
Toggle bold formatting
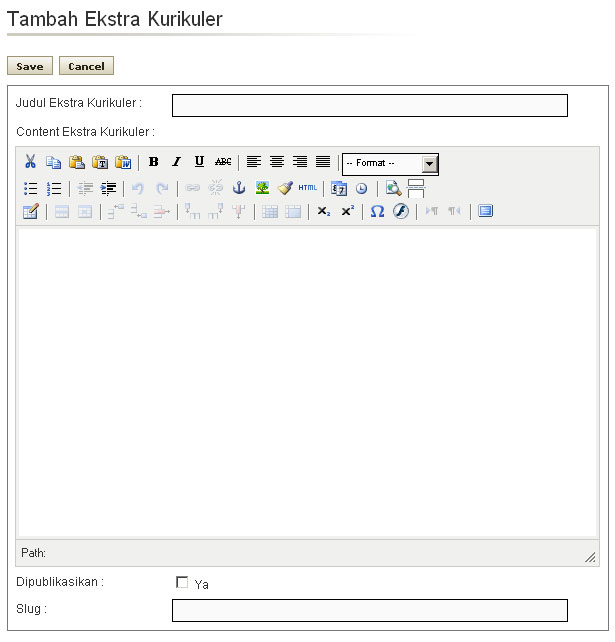click(x=154, y=162)
